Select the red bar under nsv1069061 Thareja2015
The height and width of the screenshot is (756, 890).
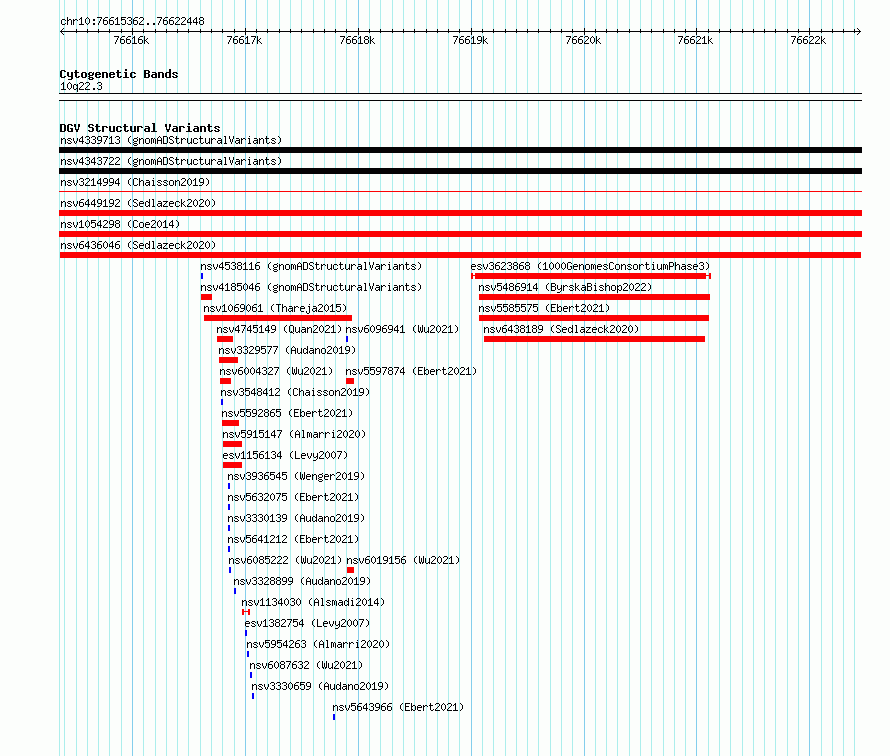[x=278, y=318]
